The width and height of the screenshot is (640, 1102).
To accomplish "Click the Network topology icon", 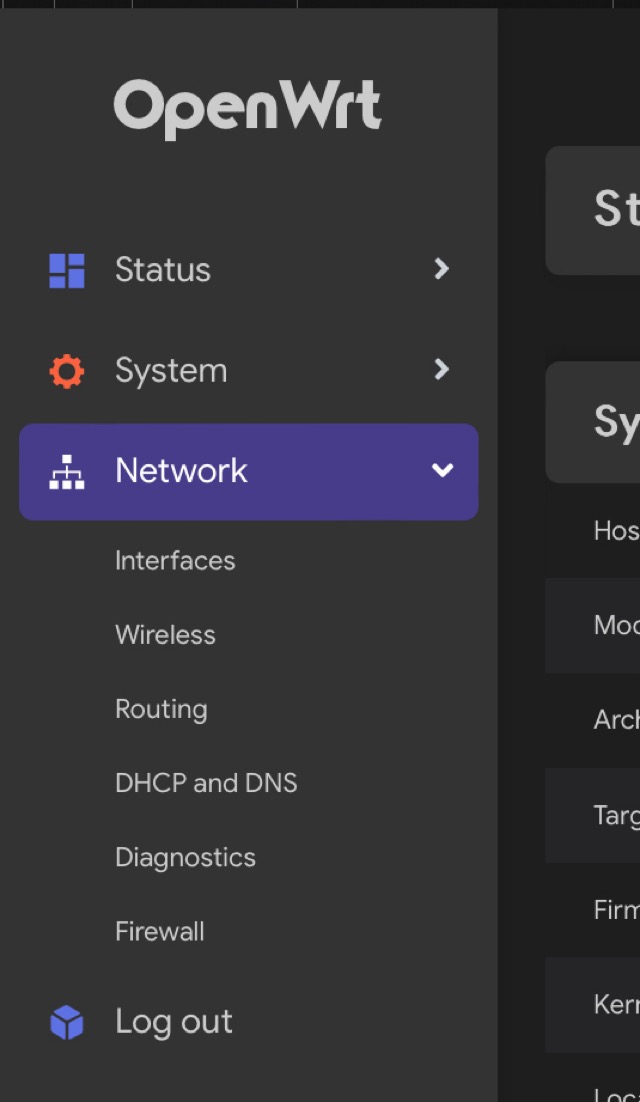I will click(67, 472).
